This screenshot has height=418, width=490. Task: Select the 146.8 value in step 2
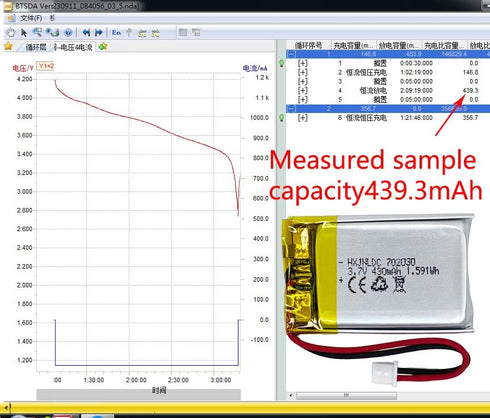coord(470,72)
